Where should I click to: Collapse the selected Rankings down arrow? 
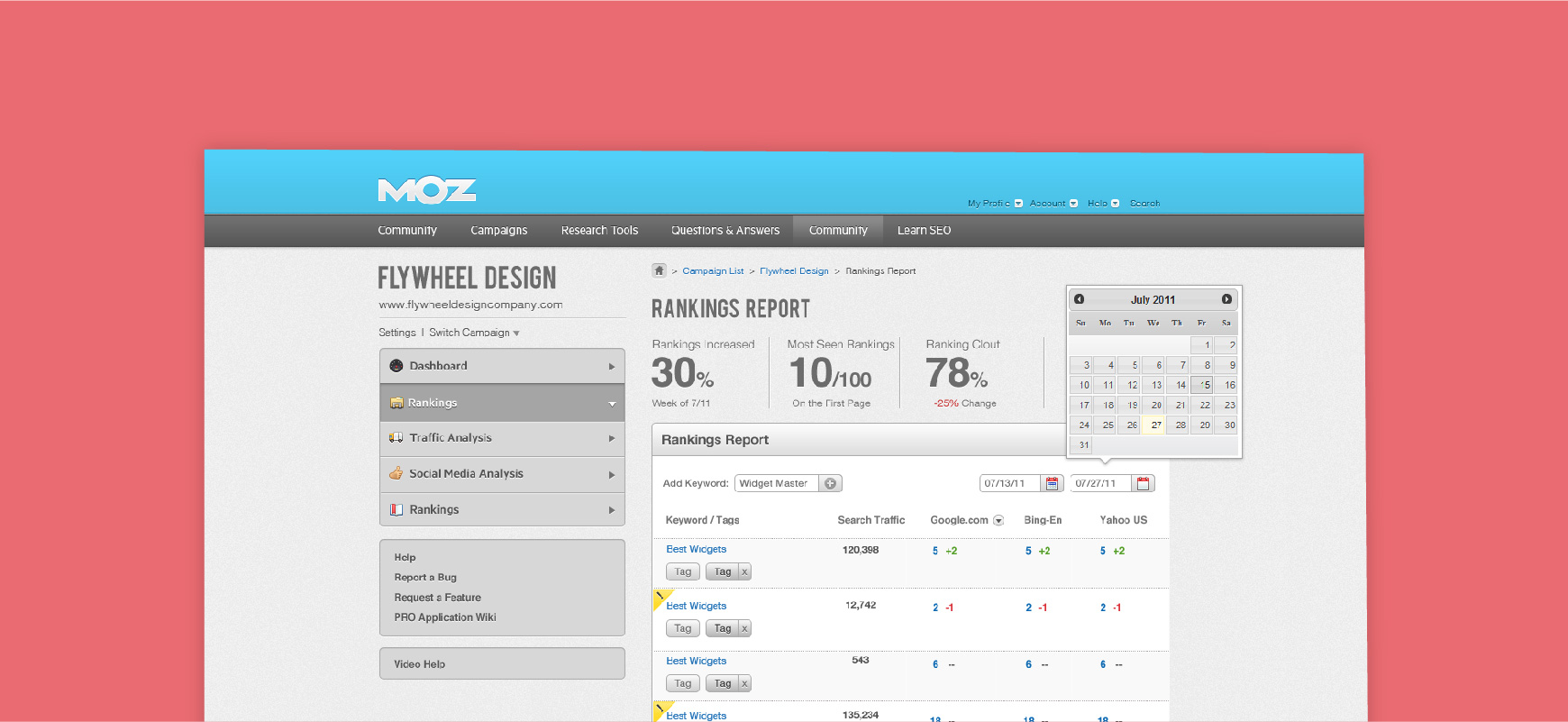[x=612, y=404]
